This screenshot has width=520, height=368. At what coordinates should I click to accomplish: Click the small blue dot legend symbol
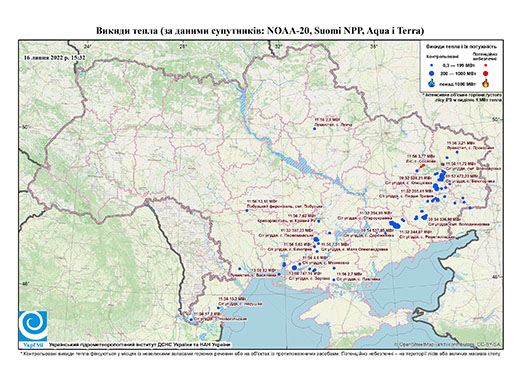tap(432, 66)
